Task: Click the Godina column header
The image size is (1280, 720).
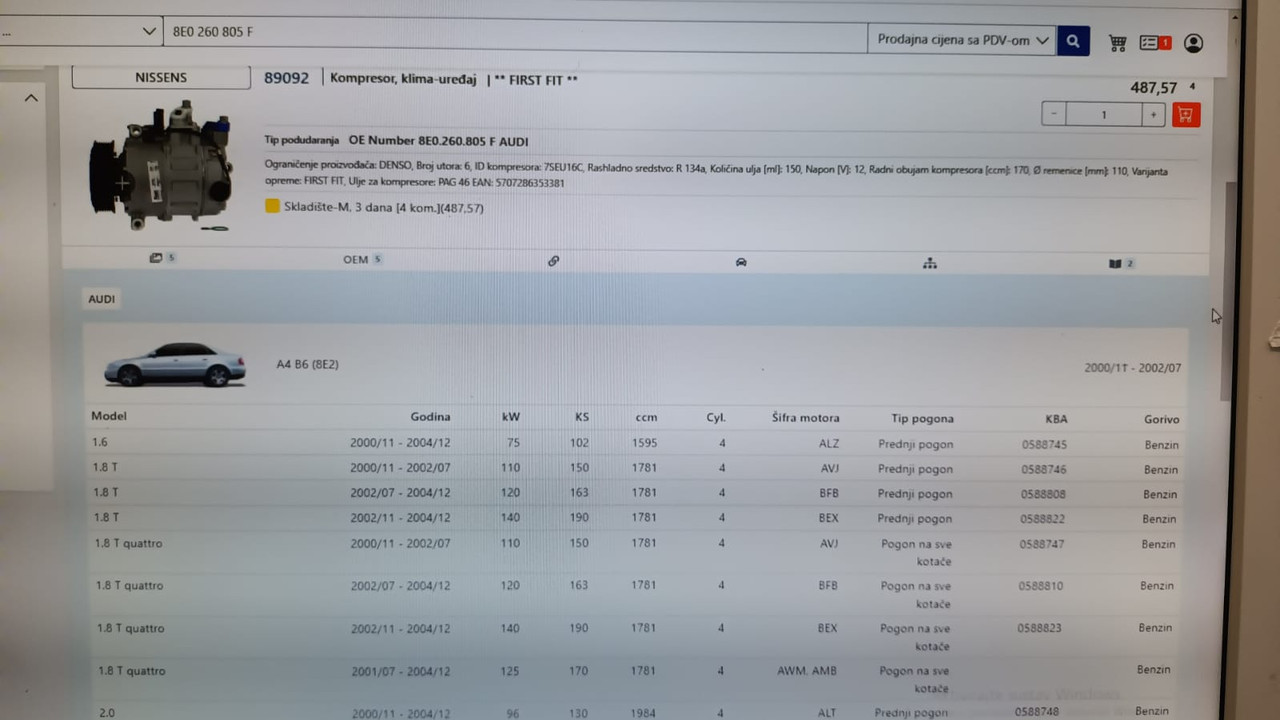Action: point(430,417)
